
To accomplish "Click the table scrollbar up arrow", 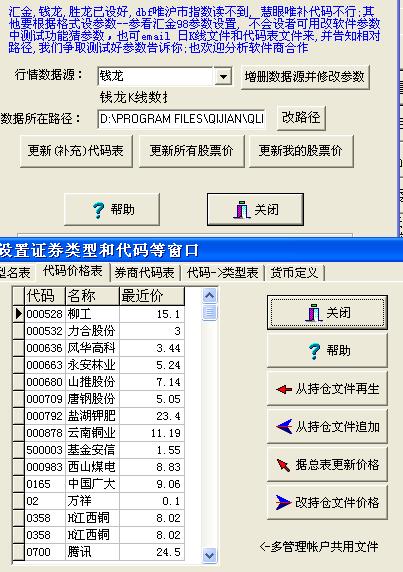I will tap(209, 296).
